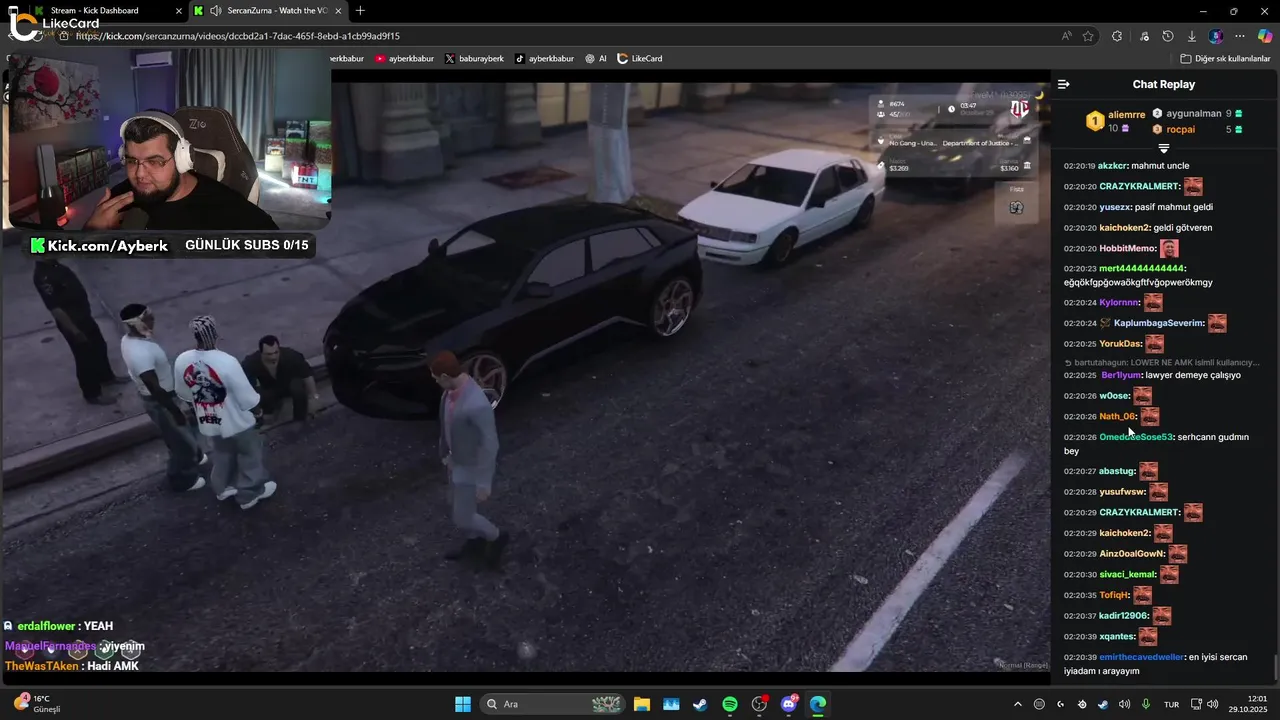Open the Windows Start menu
This screenshot has height=720, width=1280.
coord(463,704)
